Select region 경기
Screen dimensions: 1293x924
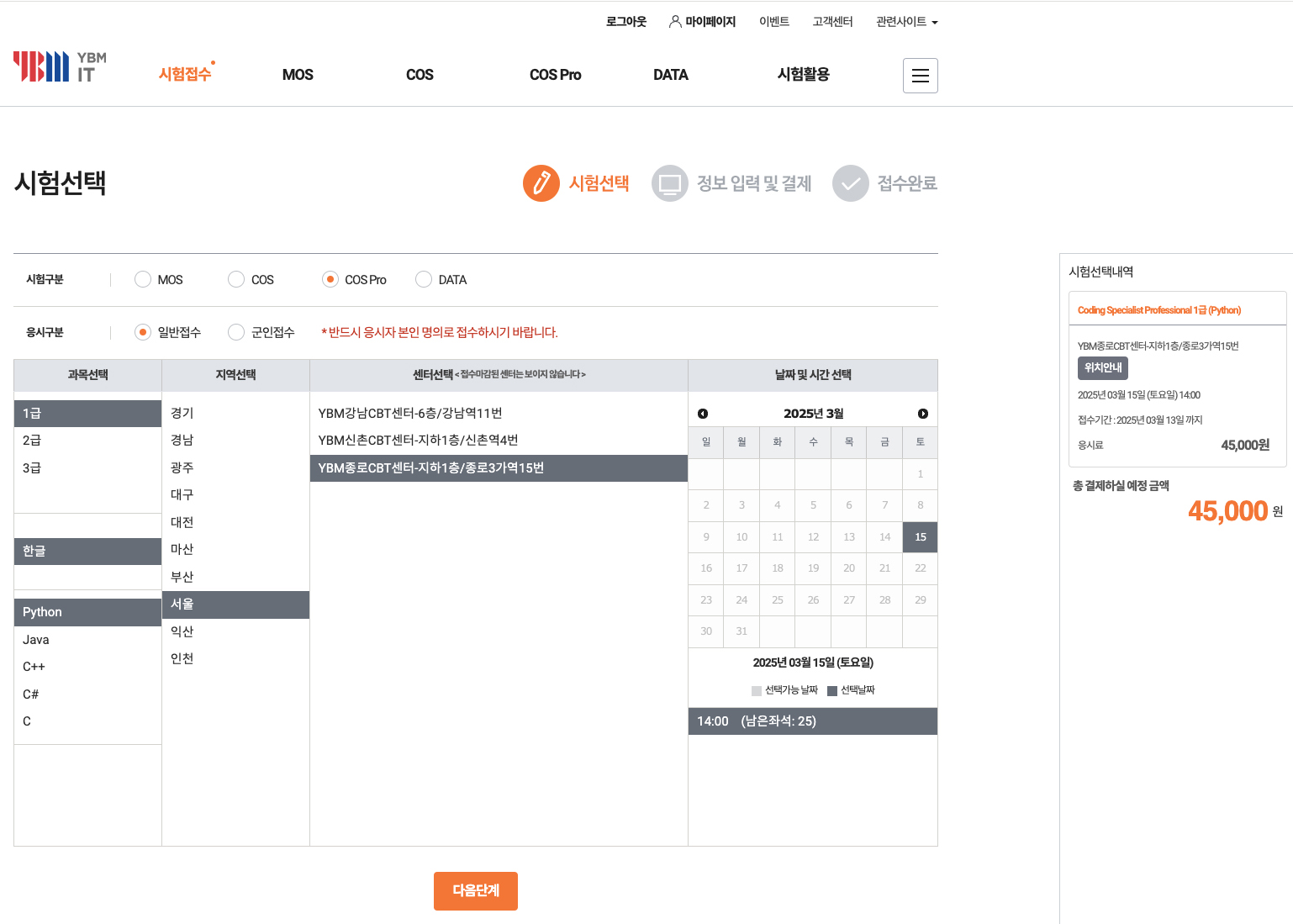pos(235,414)
